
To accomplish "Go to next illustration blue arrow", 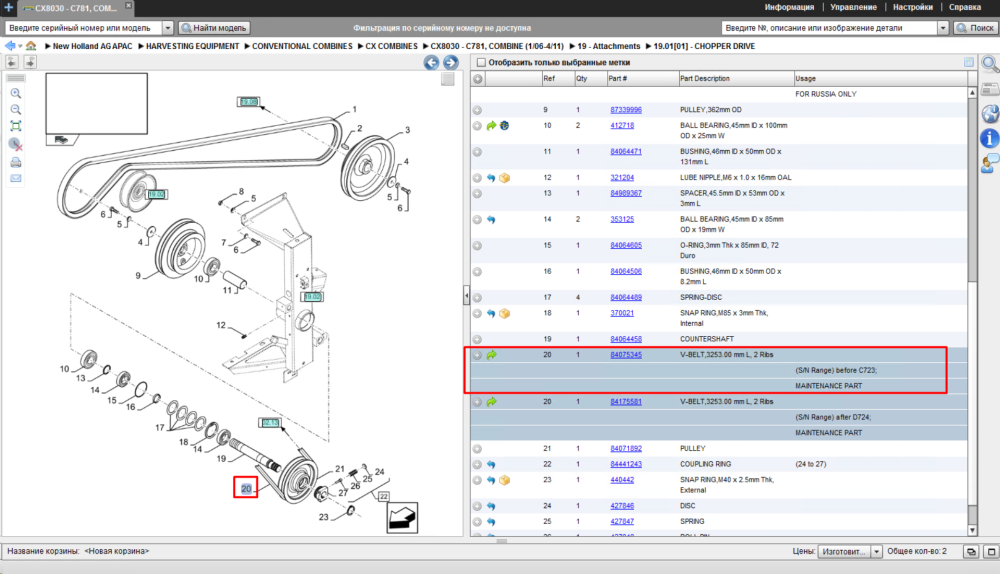I will pyautogui.click(x=451, y=63).
